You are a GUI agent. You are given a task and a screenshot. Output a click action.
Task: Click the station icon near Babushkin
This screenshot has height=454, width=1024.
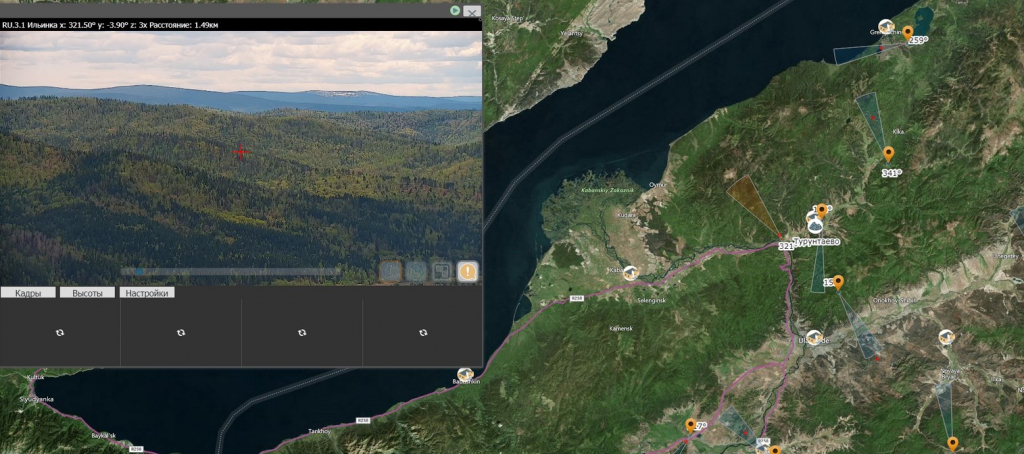[x=465, y=374]
